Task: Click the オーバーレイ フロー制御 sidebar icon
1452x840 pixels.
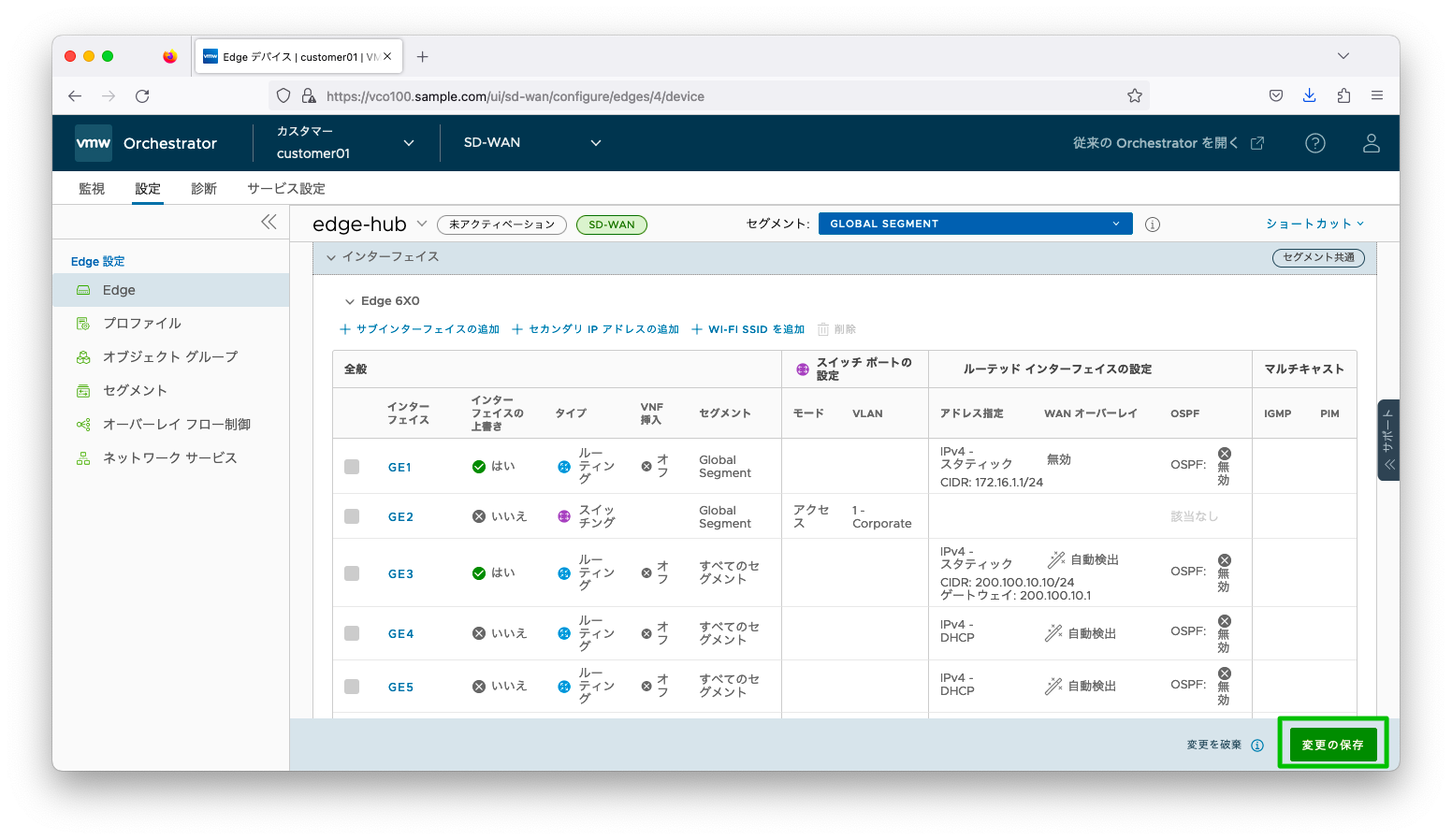Action: pos(83,425)
